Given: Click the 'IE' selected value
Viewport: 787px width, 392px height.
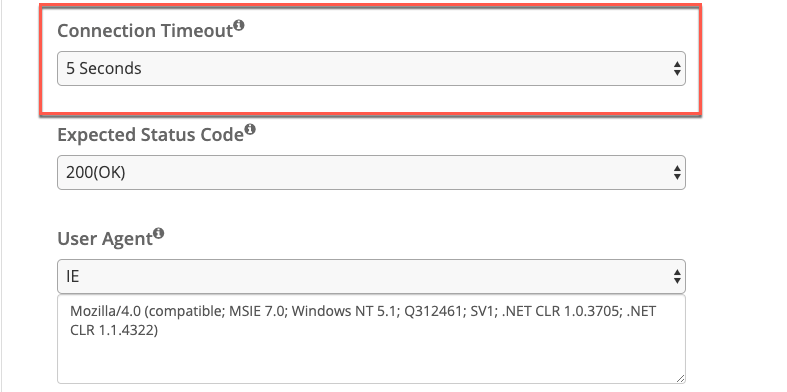Looking at the screenshot, I should point(73,277).
